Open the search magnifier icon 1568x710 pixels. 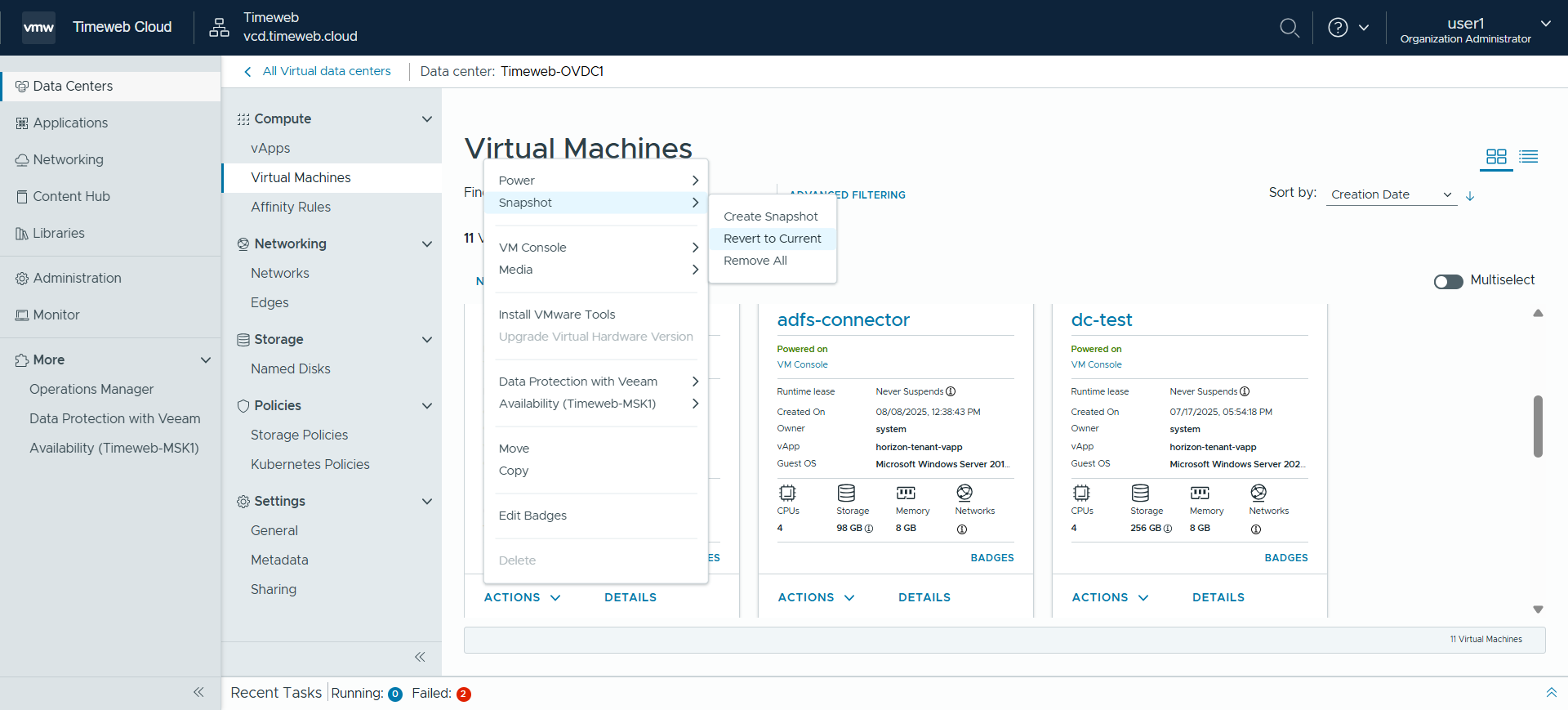tap(1289, 28)
